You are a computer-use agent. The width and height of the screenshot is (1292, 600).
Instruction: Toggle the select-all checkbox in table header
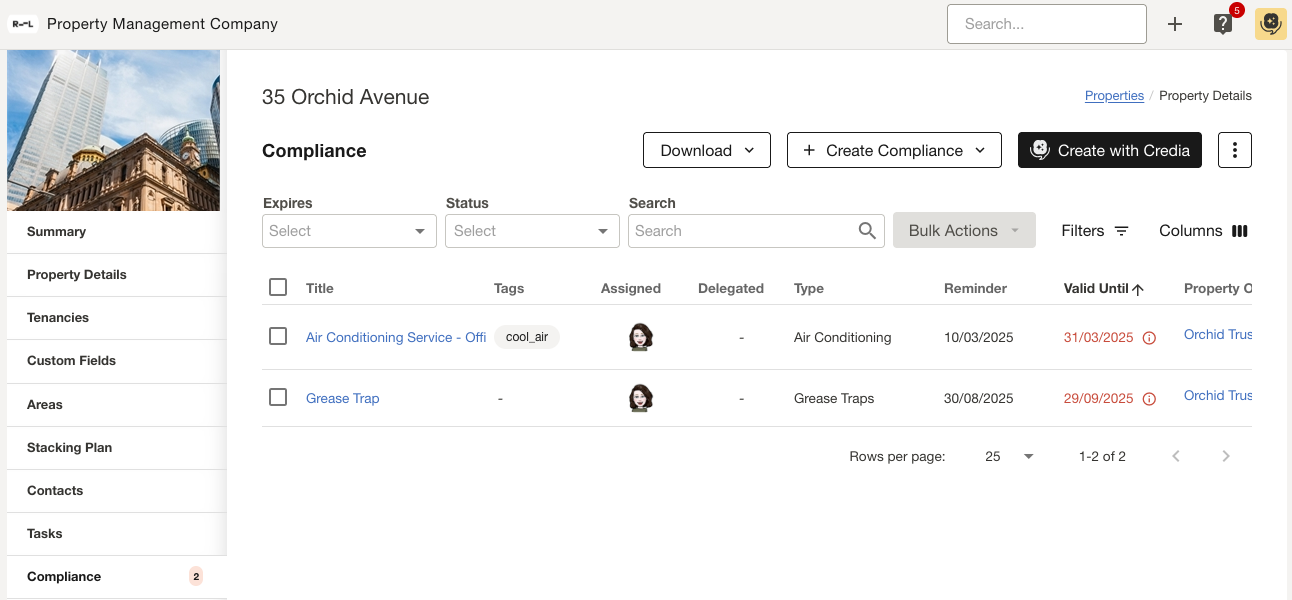click(278, 288)
